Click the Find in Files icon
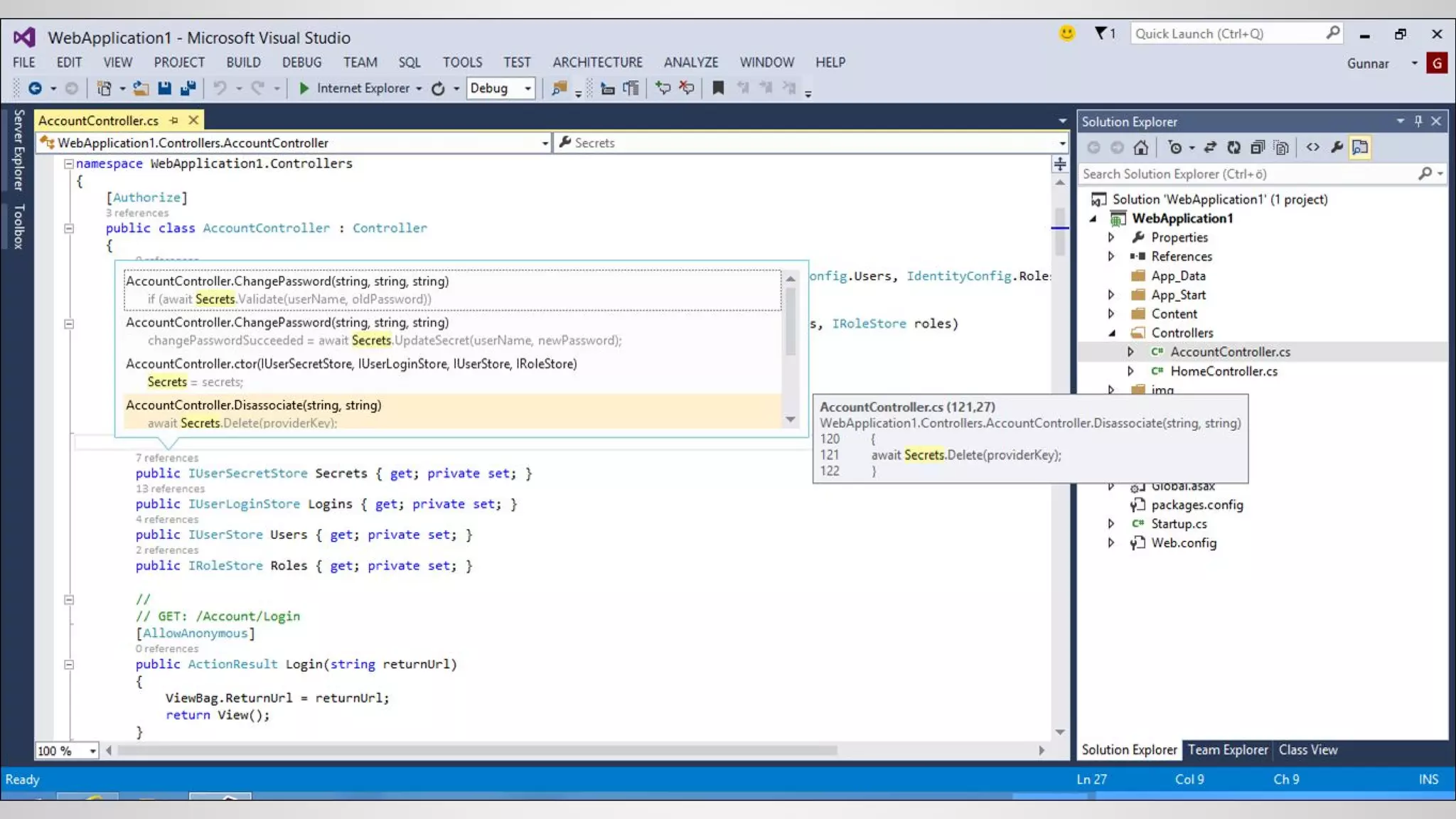1456x819 pixels. coord(560,88)
